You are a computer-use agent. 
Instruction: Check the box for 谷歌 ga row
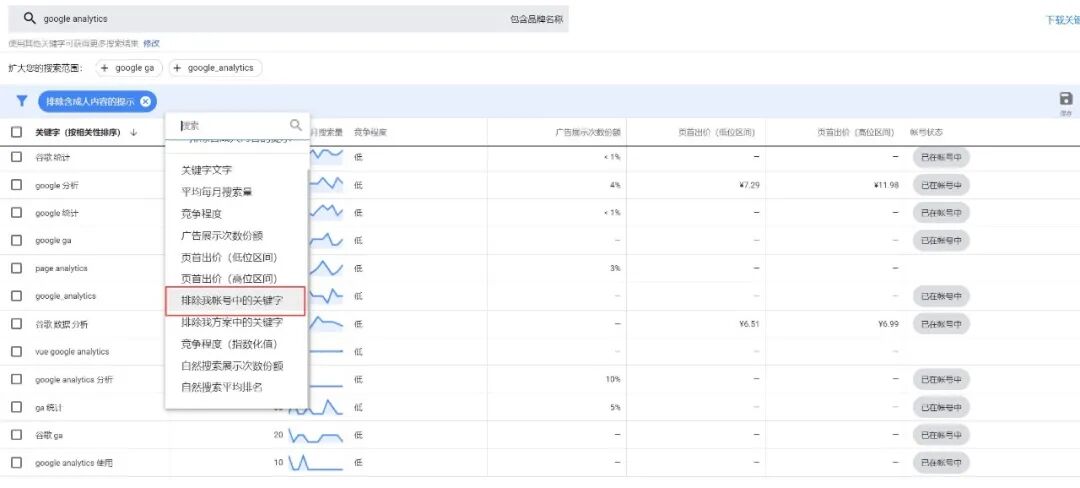point(17,435)
